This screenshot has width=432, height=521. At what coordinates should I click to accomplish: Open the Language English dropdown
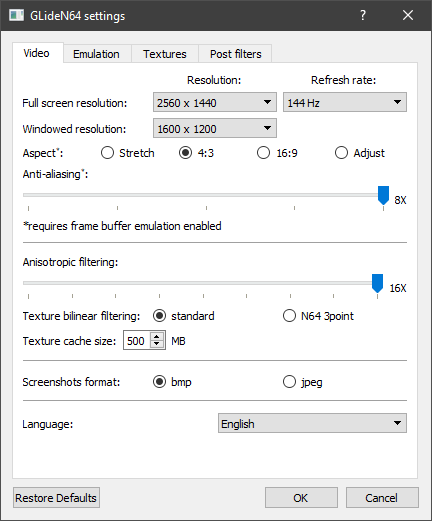pos(312,423)
